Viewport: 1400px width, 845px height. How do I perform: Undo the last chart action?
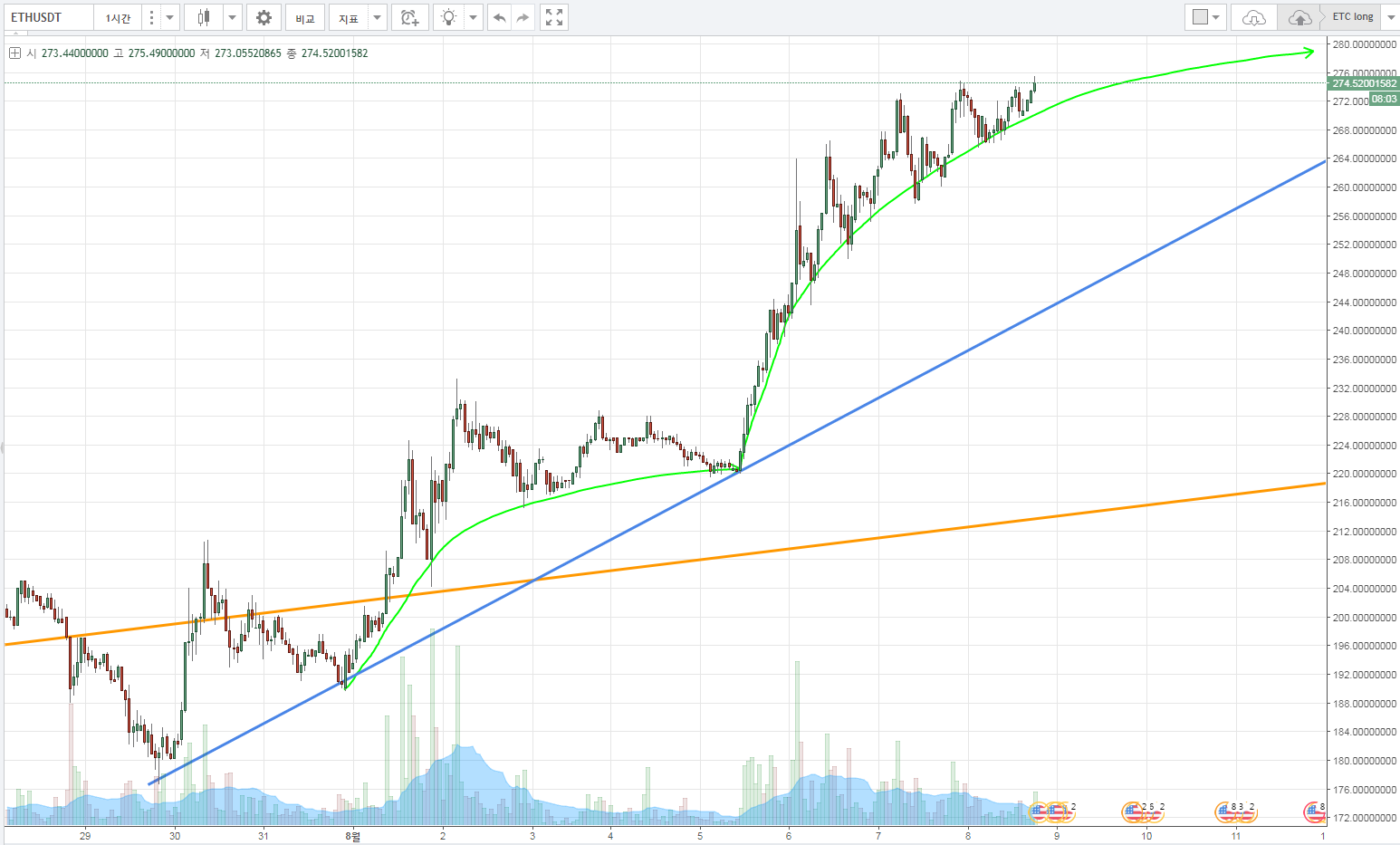[x=499, y=17]
